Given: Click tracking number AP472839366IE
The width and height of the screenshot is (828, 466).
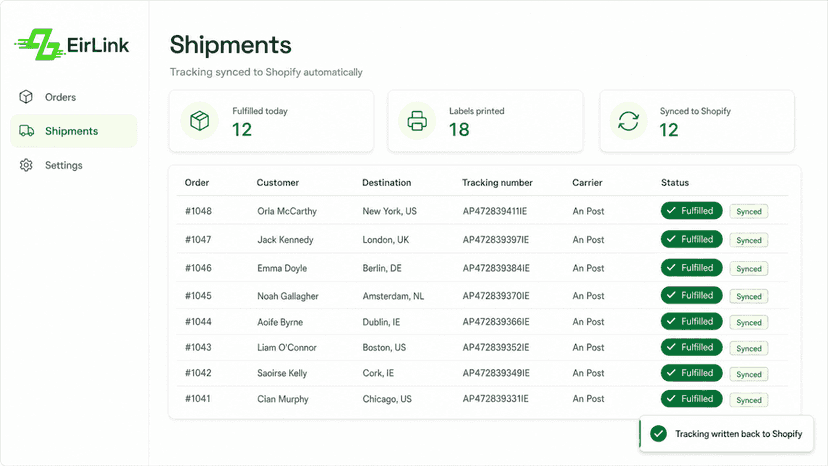Looking at the screenshot, I should click(x=496, y=321).
